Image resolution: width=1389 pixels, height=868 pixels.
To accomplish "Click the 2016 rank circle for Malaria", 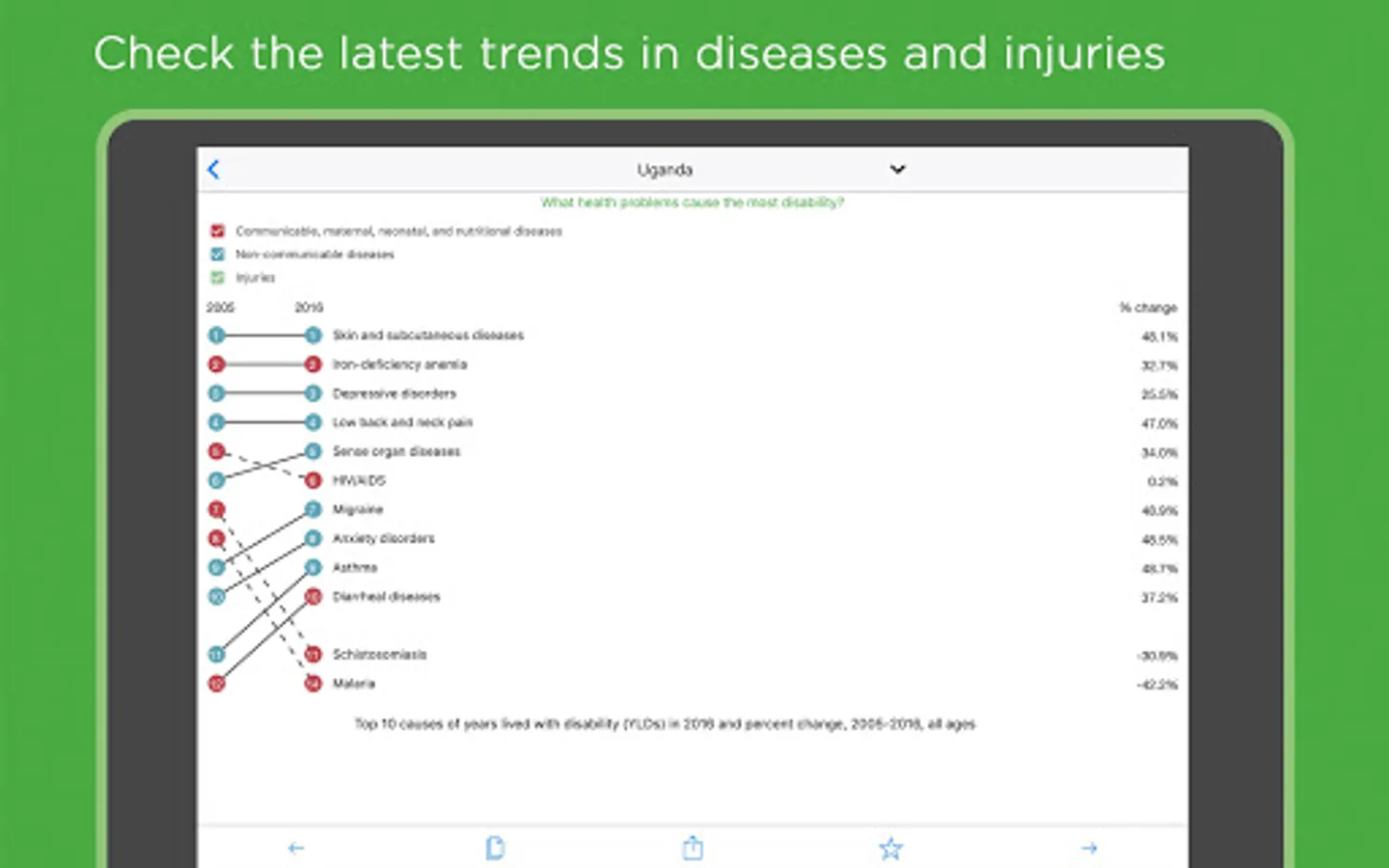I will pos(313,683).
